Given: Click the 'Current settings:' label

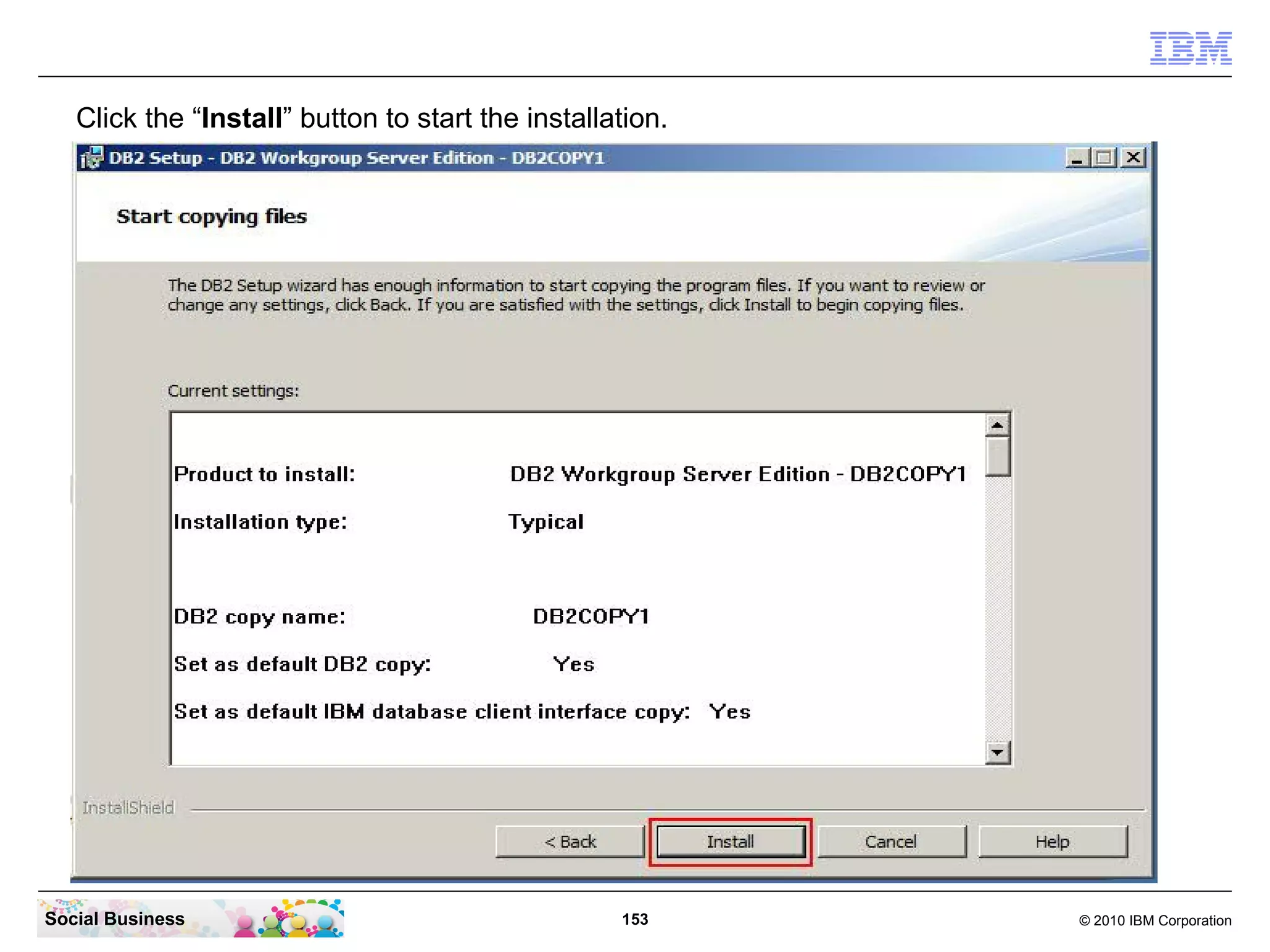Looking at the screenshot, I should click(233, 391).
